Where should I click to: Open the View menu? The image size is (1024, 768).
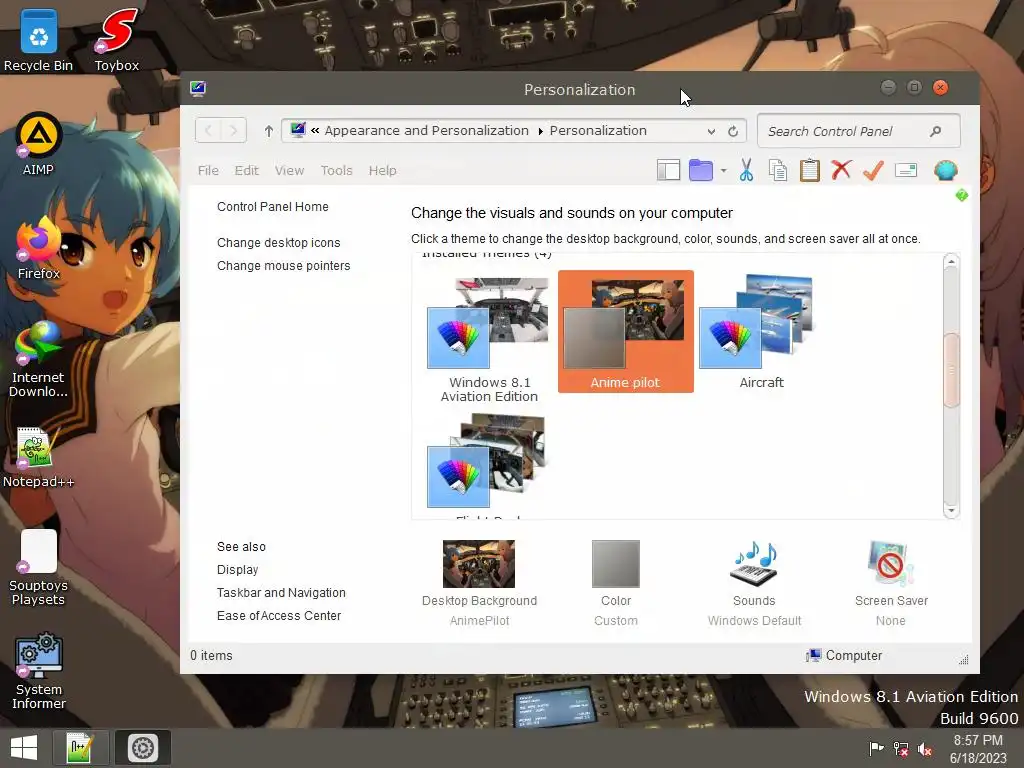coord(289,170)
